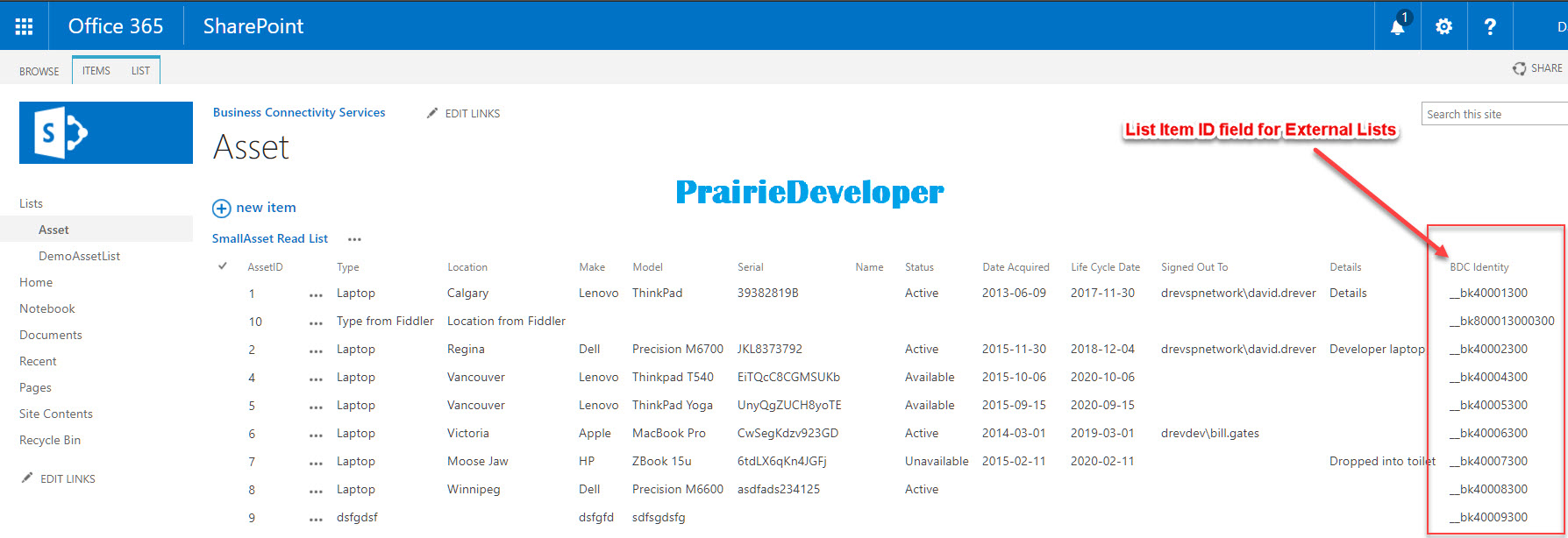
Task: Click the plus icon beside new item
Action: (x=222, y=209)
